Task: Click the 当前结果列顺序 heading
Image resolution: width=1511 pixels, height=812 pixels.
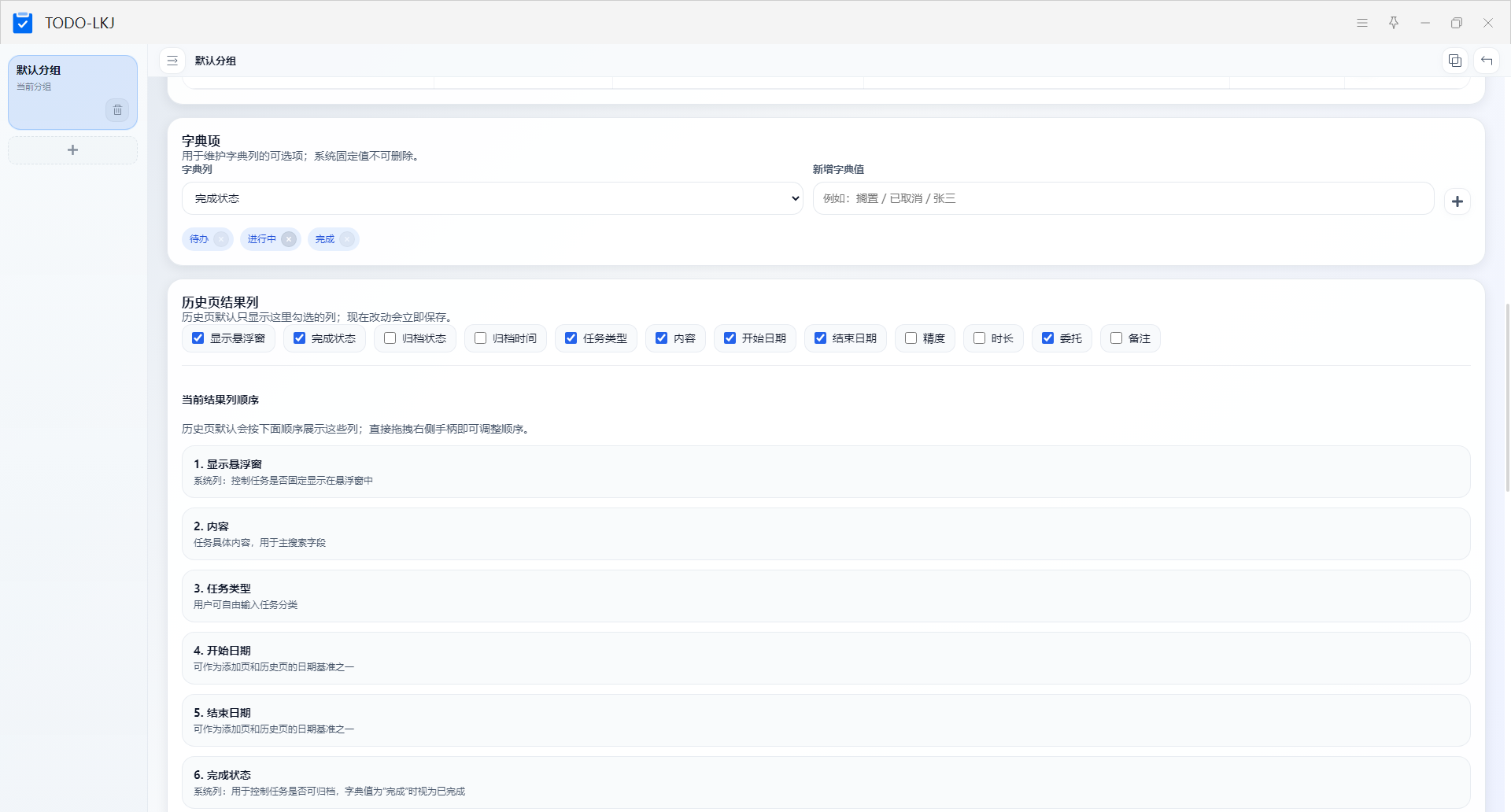Action: tap(220, 400)
